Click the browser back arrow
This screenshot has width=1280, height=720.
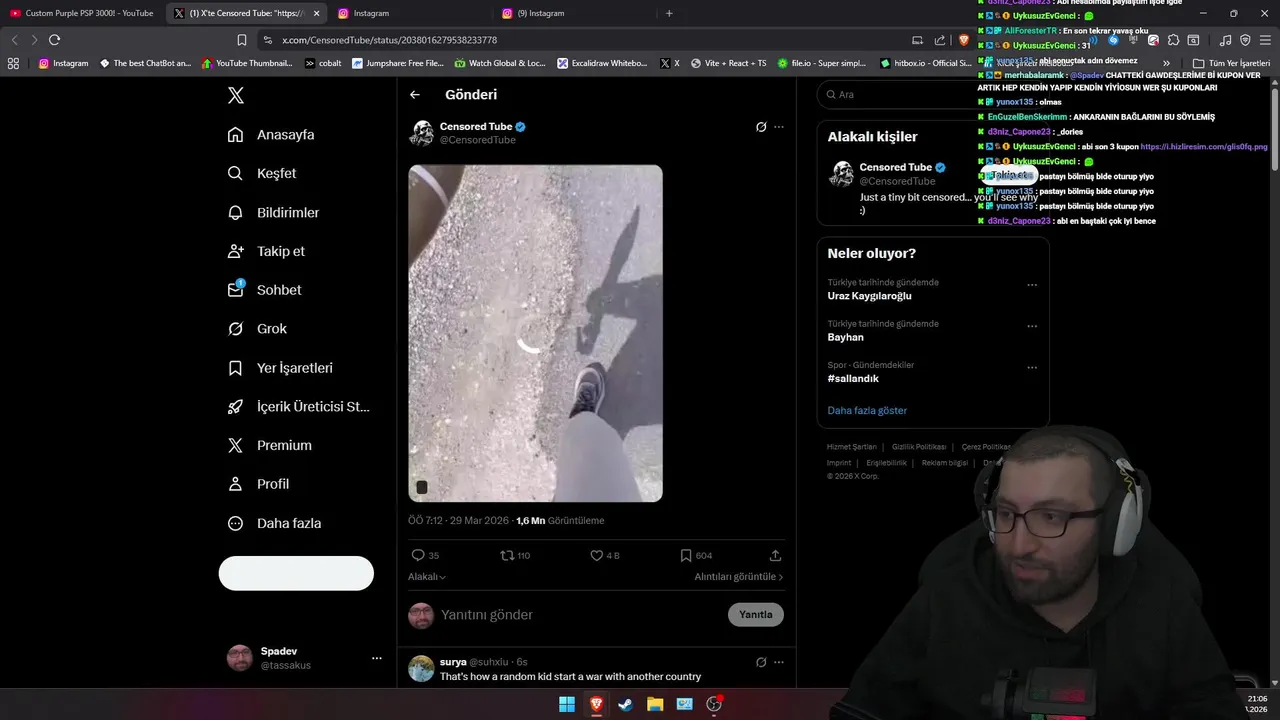[14, 40]
